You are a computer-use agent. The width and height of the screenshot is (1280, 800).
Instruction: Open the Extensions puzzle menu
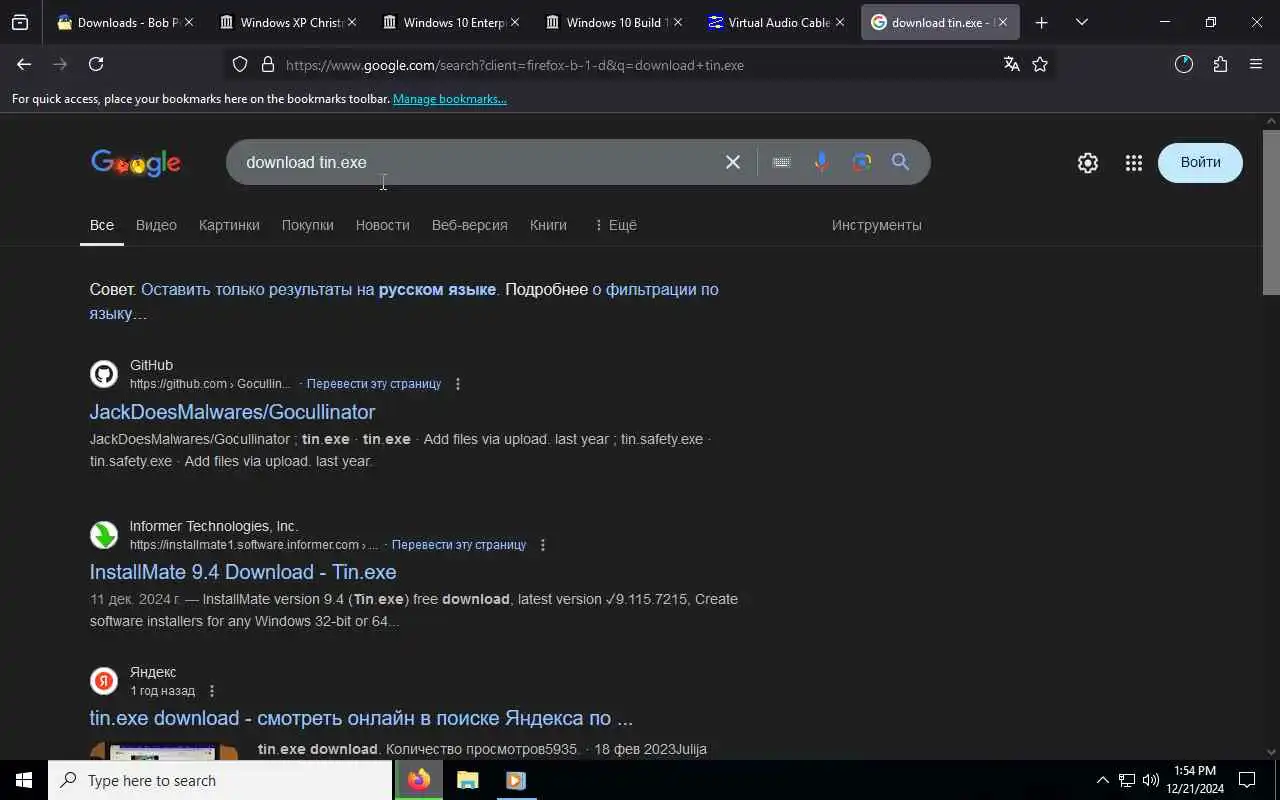point(1220,65)
